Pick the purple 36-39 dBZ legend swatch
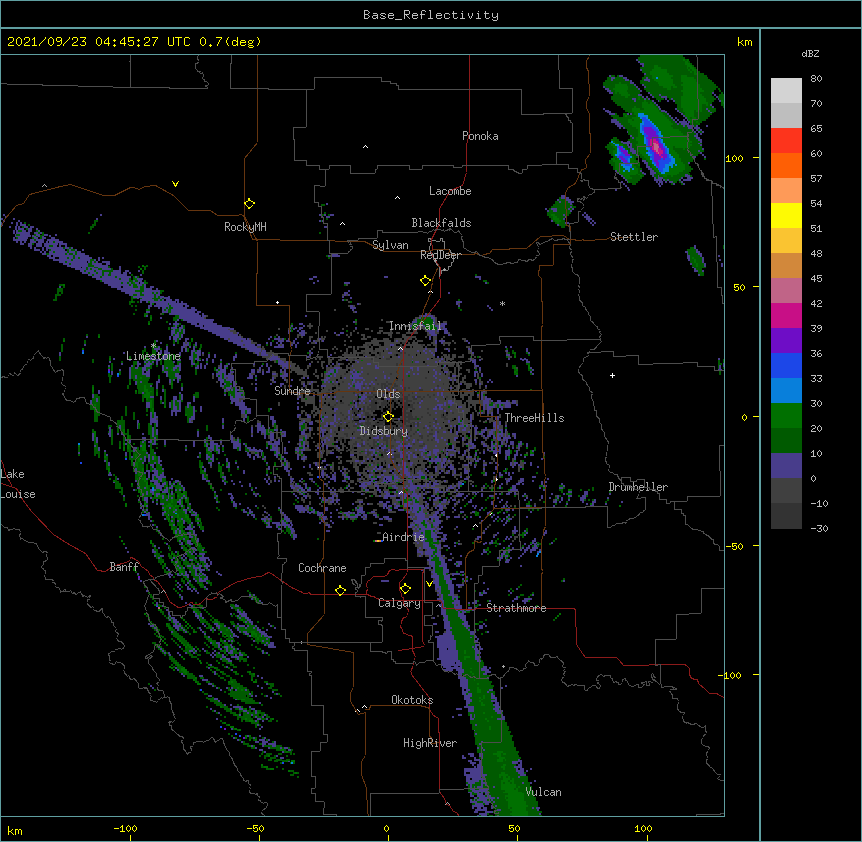The width and height of the screenshot is (862, 842). point(786,341)
